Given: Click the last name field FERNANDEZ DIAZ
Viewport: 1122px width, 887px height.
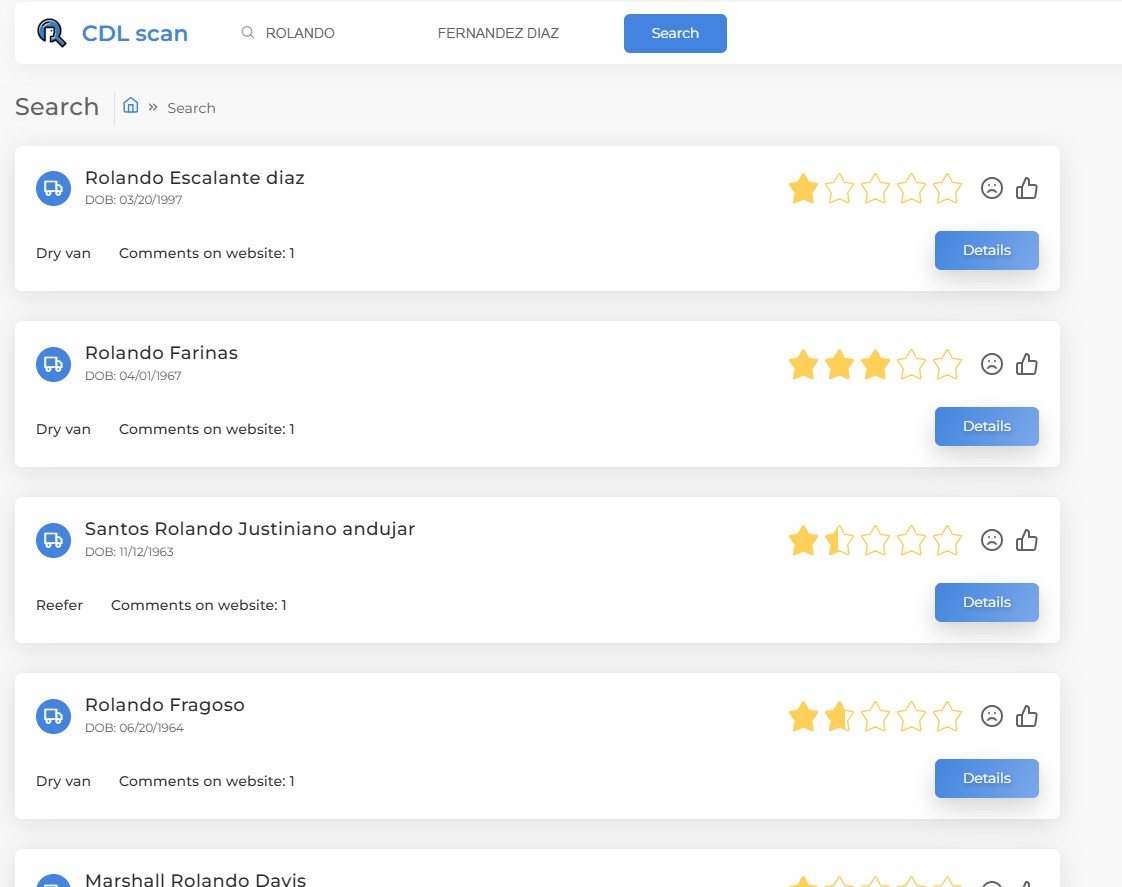Looking at the screenshot, I should (498, 33).
